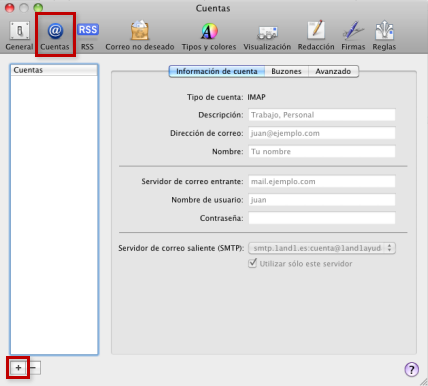Click the Descripción input field
The width and height of the screenshot is (428, 386).
(x=322, y=115)
